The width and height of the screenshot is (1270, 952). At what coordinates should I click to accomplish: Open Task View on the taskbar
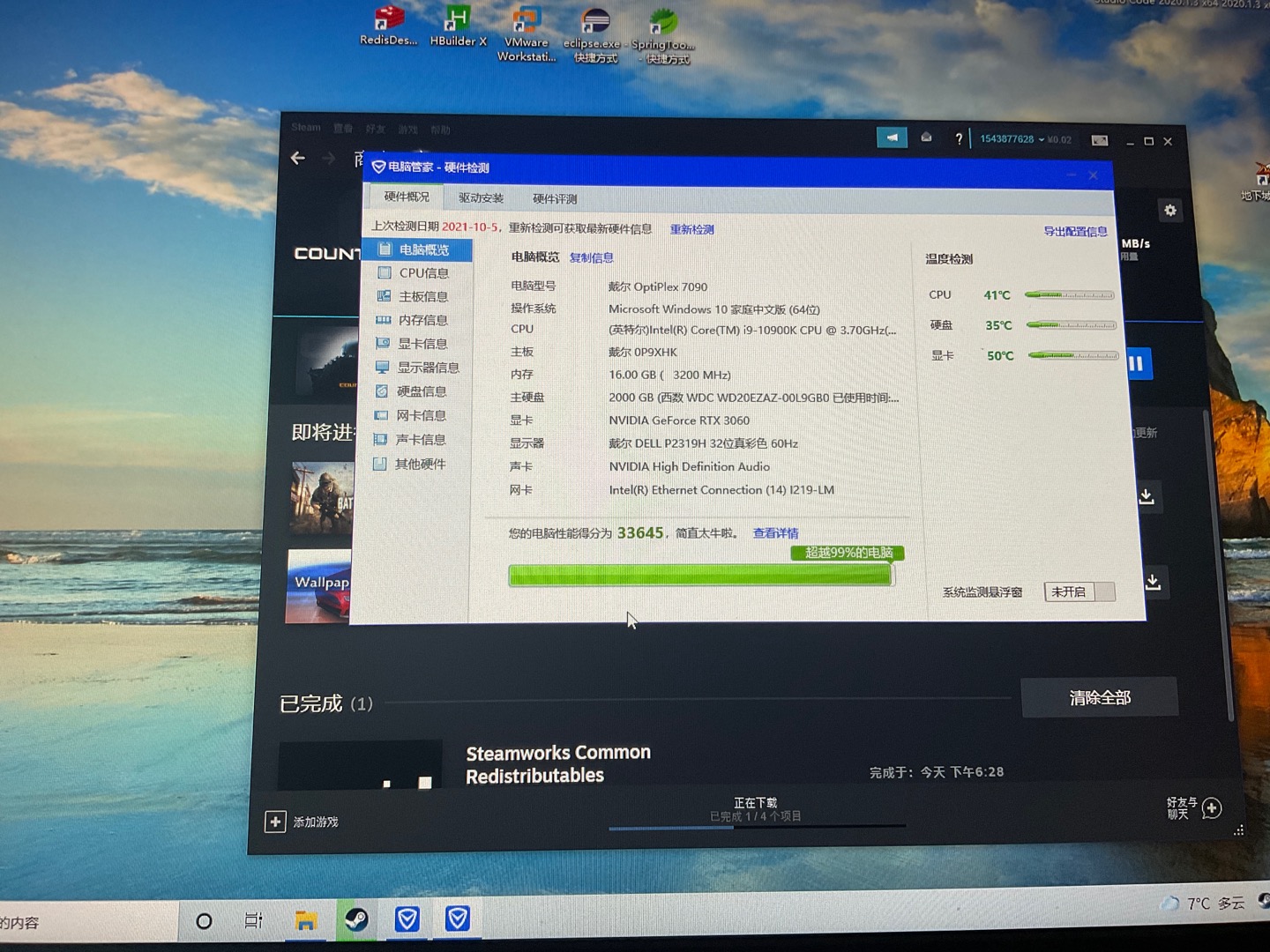[254, 921]
